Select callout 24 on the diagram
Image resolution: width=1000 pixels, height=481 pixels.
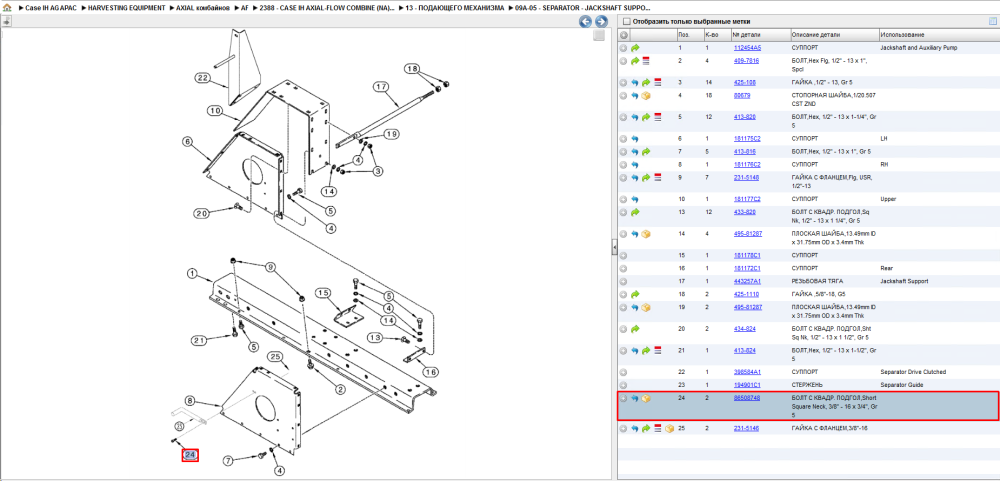pyautogui.click(x=190, y=455)
